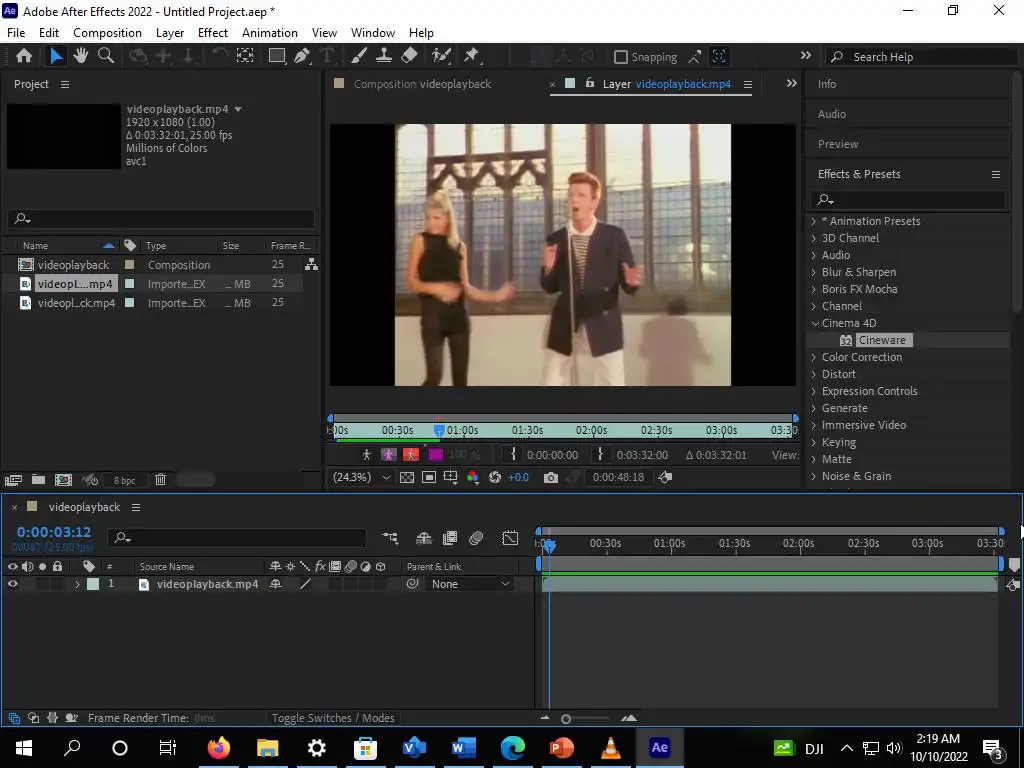Go to the Home screen icon
Image resolution: width=1024 pixels, height=768 pixels.
pyautogui.click(x=24, y=56)
